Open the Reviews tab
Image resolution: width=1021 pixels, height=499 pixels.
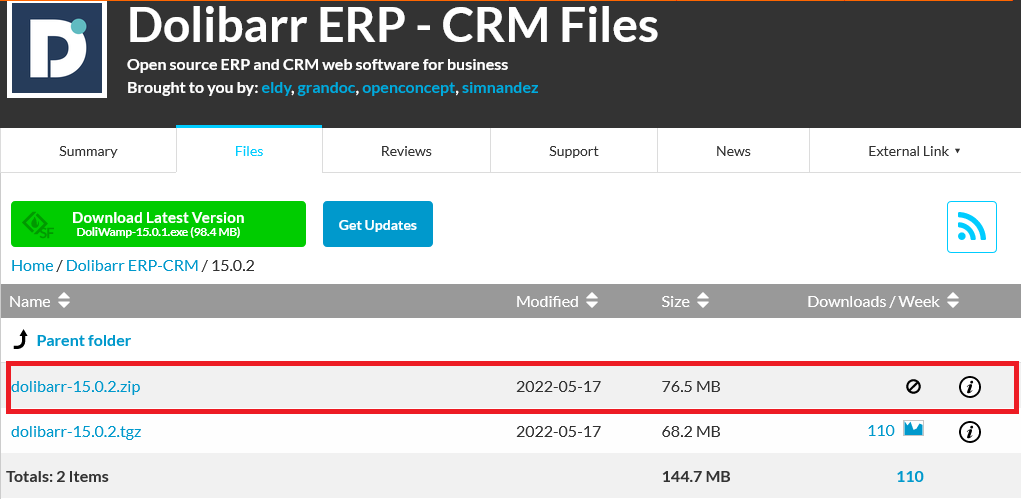point(406,151)
